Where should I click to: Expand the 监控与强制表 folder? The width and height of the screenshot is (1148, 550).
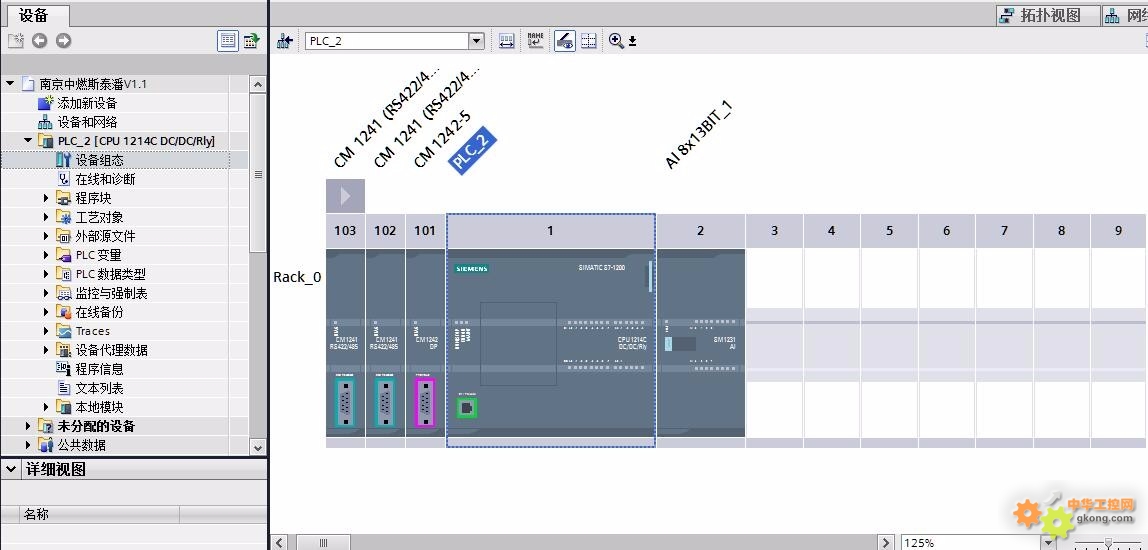[46, 293]
